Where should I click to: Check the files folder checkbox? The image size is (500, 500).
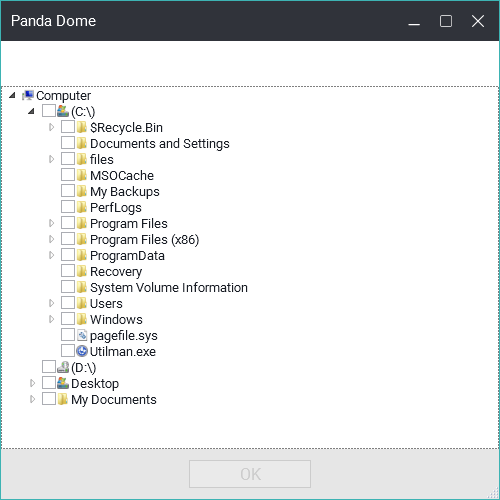(x=68, y=159)
